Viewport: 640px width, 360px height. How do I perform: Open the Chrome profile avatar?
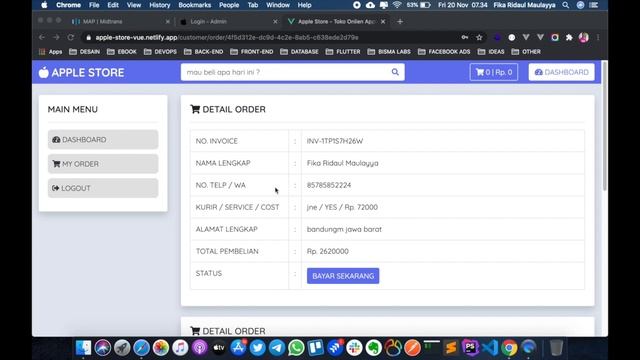tap(584, 38)
